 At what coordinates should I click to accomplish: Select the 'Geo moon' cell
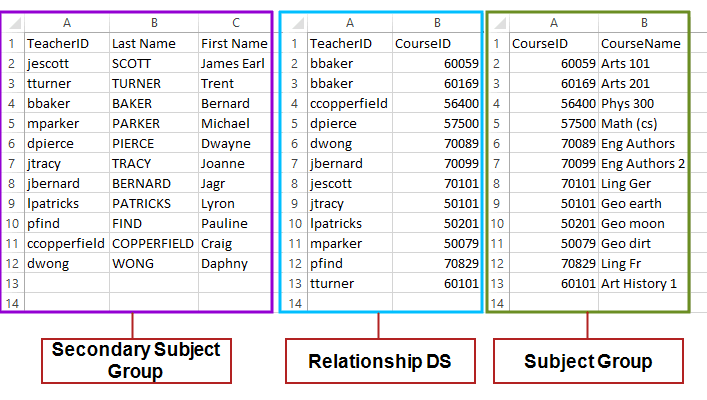pos(643,223)
